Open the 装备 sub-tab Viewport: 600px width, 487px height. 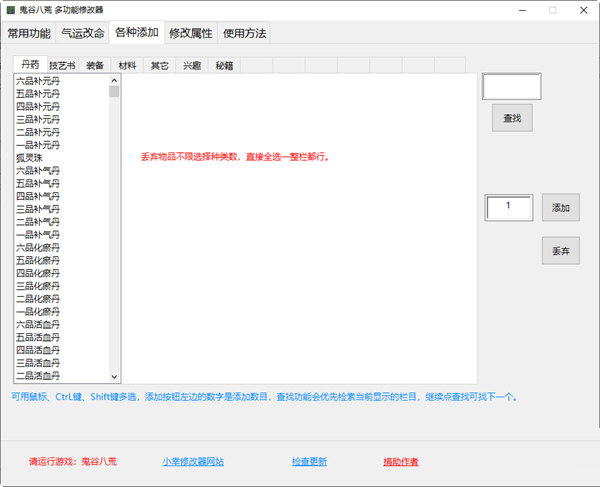95,65
